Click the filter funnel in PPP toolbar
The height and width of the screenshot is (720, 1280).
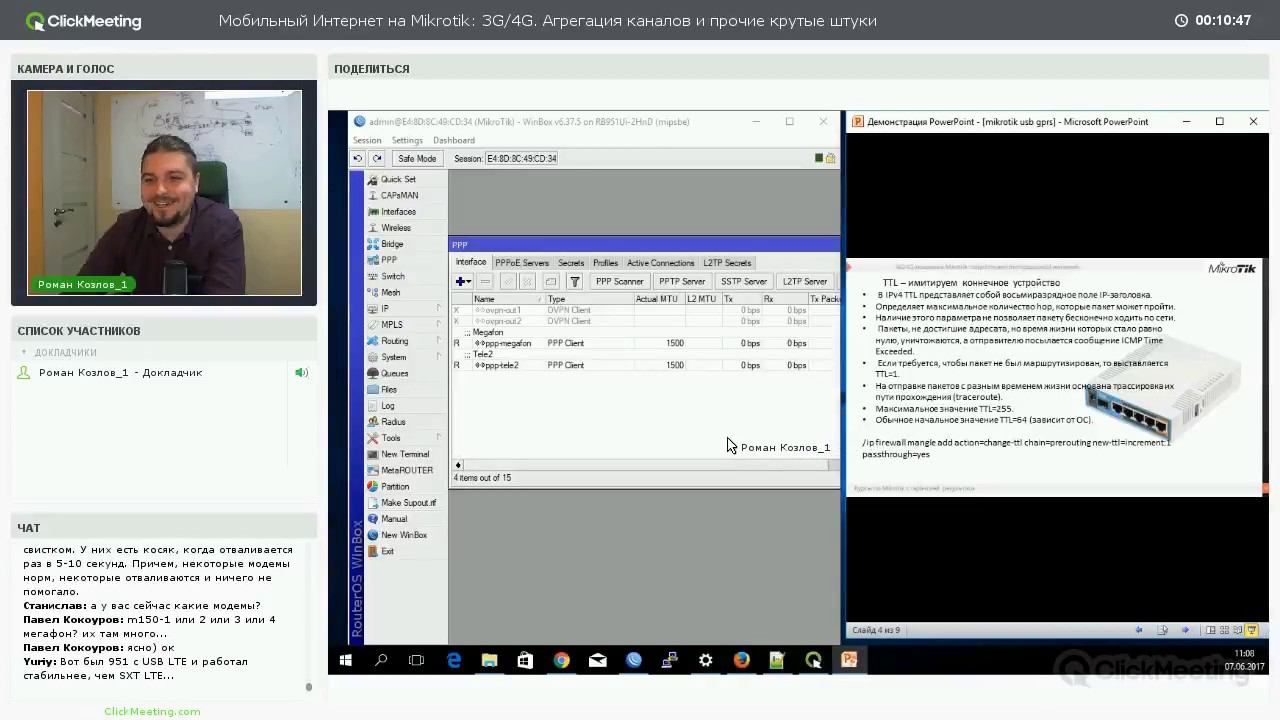[575, 282]
